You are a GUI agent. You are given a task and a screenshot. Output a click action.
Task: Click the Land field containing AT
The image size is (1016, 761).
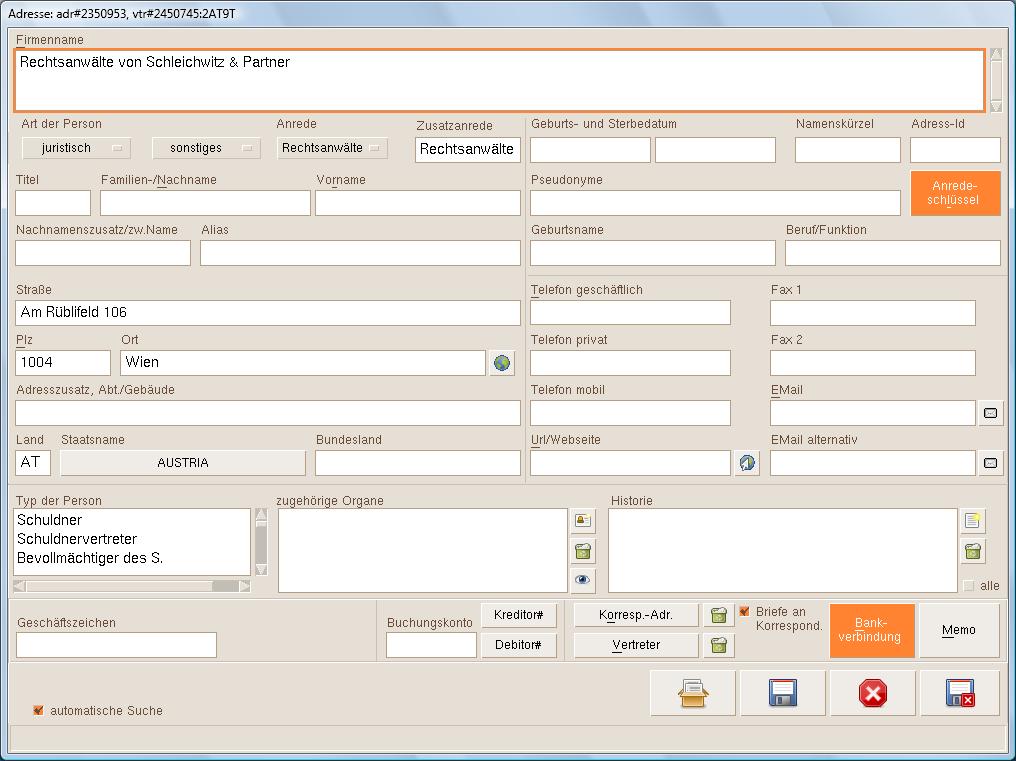click(x=33, y=463)
